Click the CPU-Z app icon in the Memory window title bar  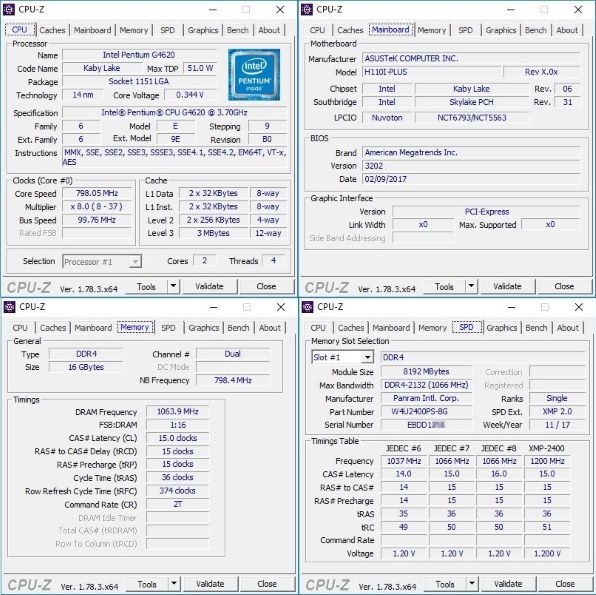10,306
